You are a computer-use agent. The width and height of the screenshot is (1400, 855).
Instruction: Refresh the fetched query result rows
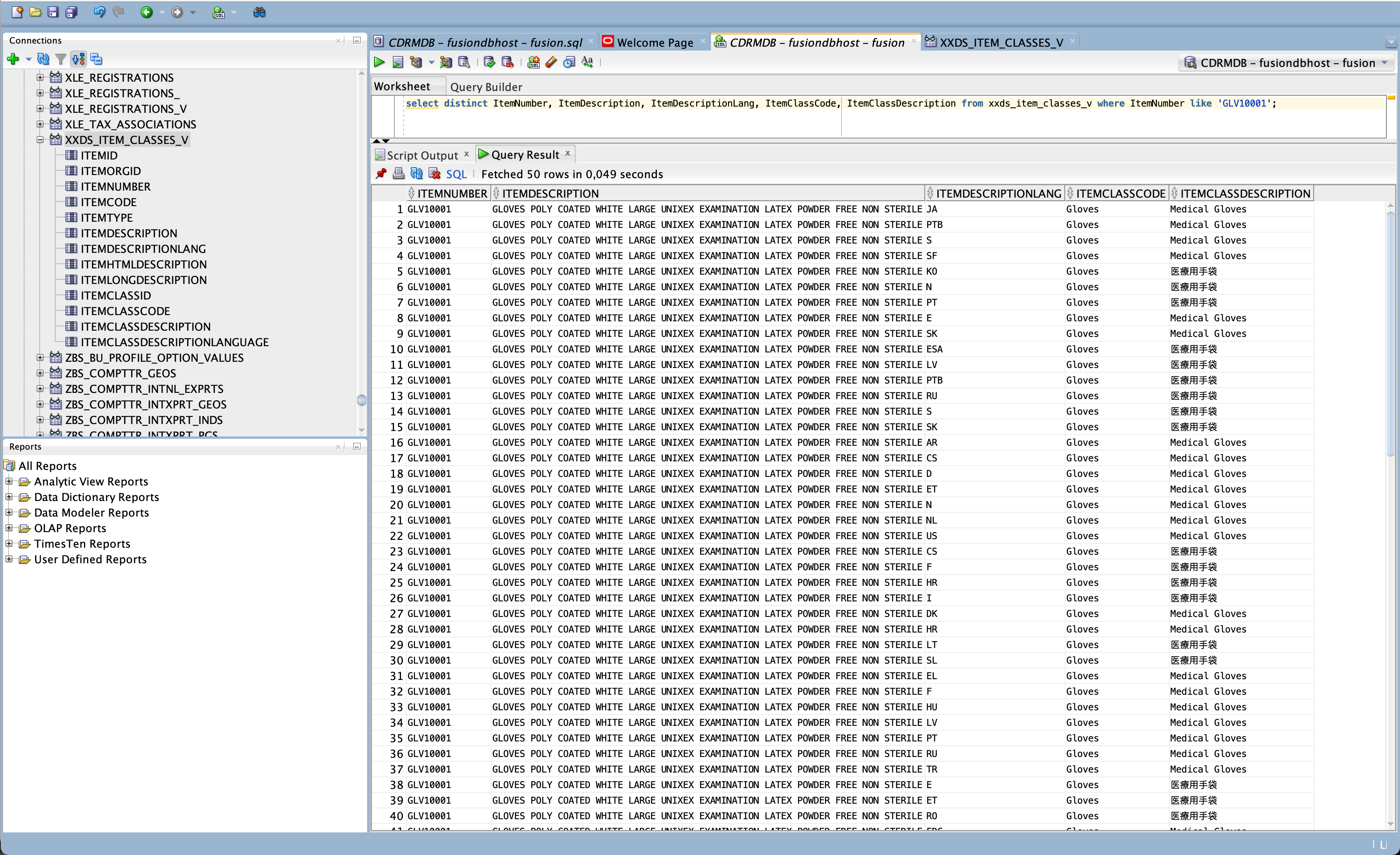click(416, 174)
